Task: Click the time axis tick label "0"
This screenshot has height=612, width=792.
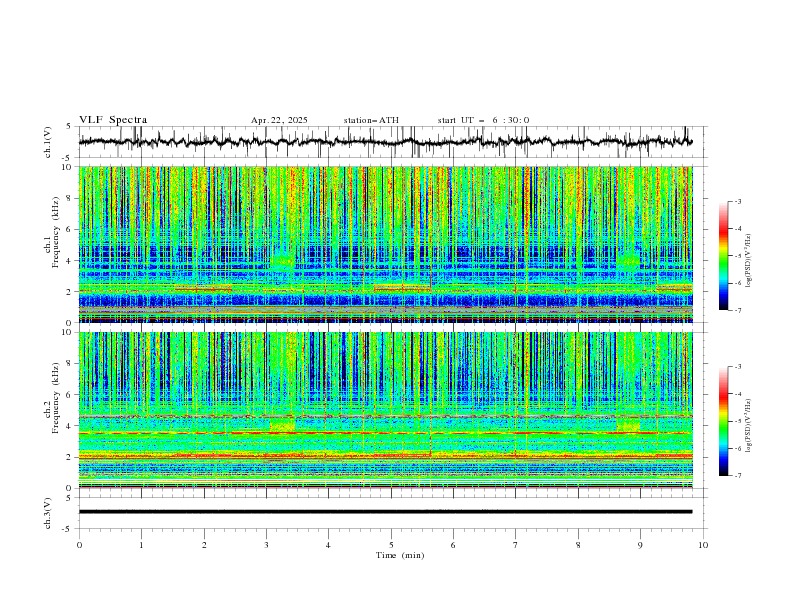Action: (x=79, y=545)
